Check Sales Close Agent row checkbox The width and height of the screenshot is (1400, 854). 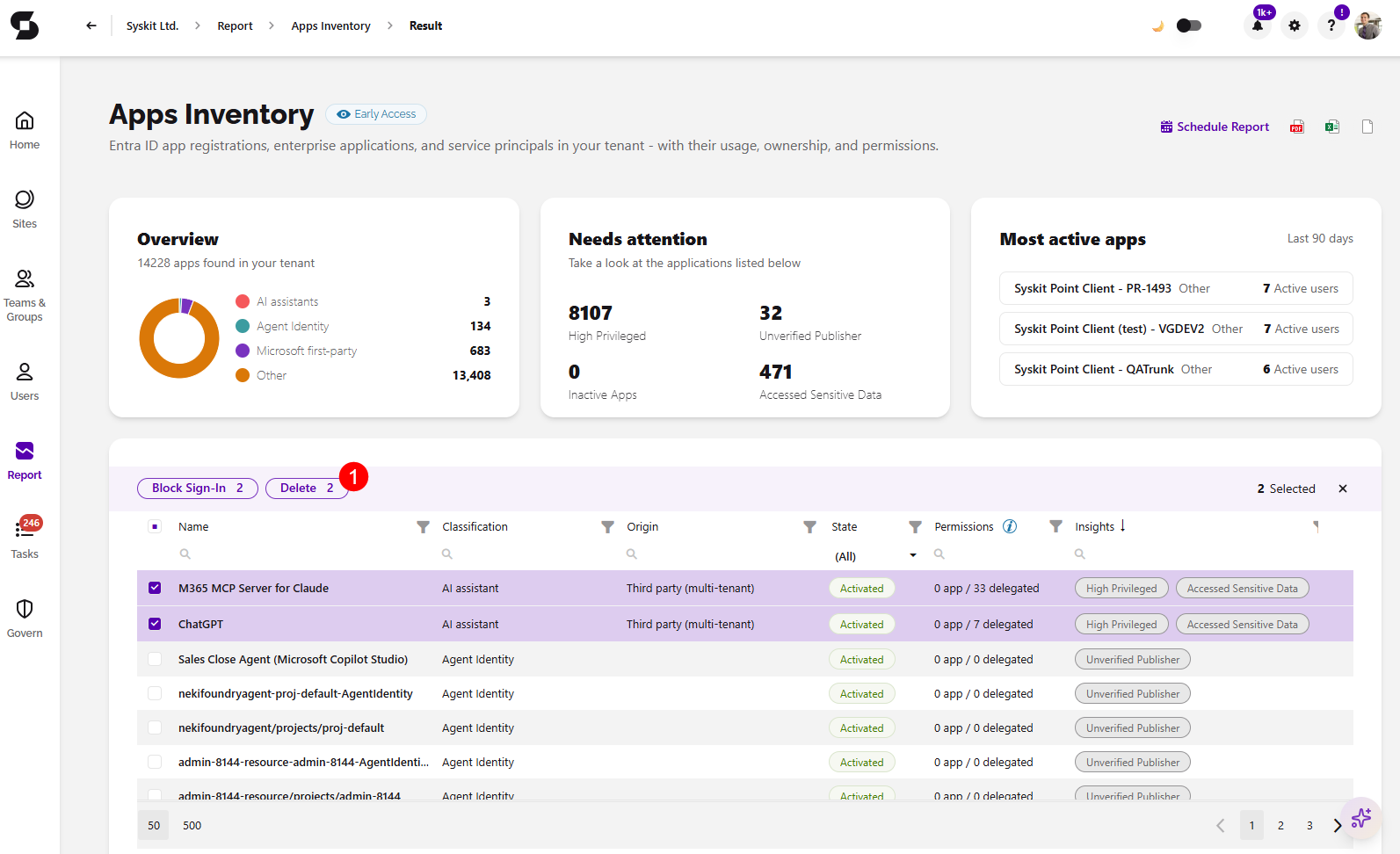click(155, 659)
